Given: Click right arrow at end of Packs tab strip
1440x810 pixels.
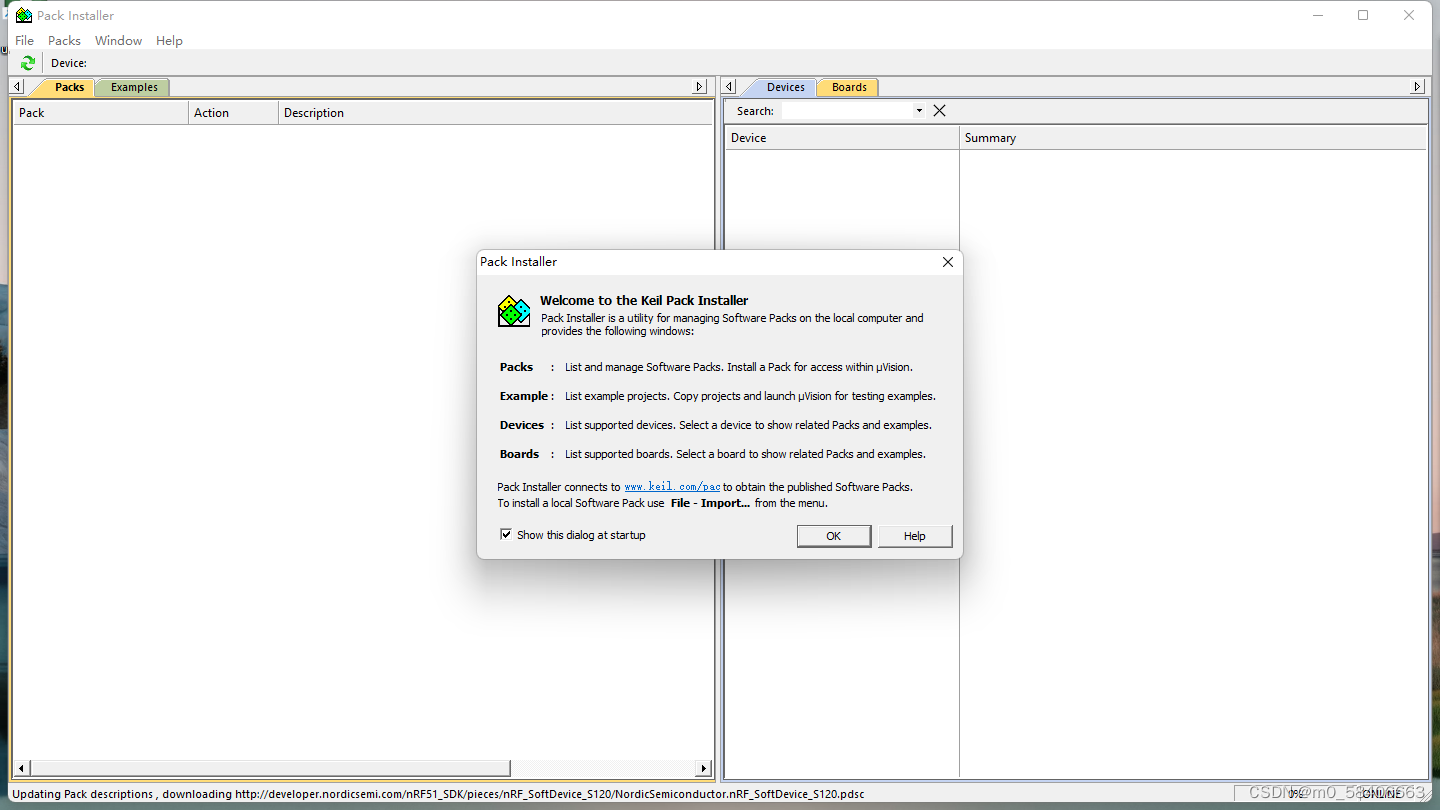Looking at the screenshot, I should pyautogui.click(x=700, y=87).
